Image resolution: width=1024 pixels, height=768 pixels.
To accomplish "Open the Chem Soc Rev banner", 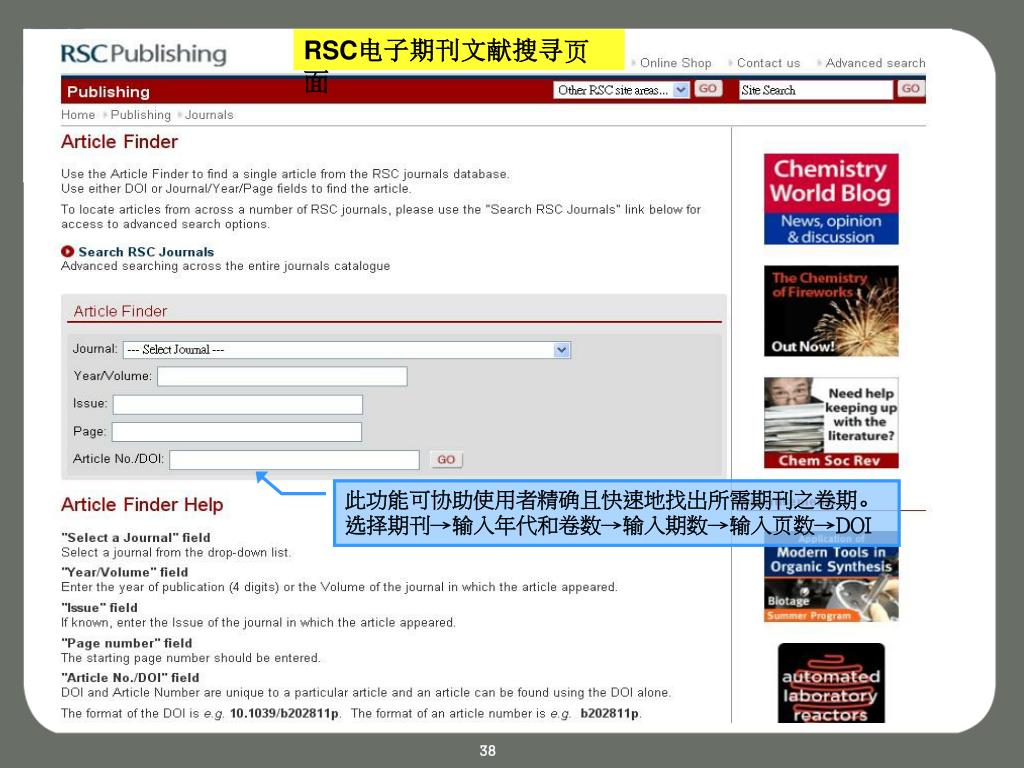I will [x=831, y=423].
